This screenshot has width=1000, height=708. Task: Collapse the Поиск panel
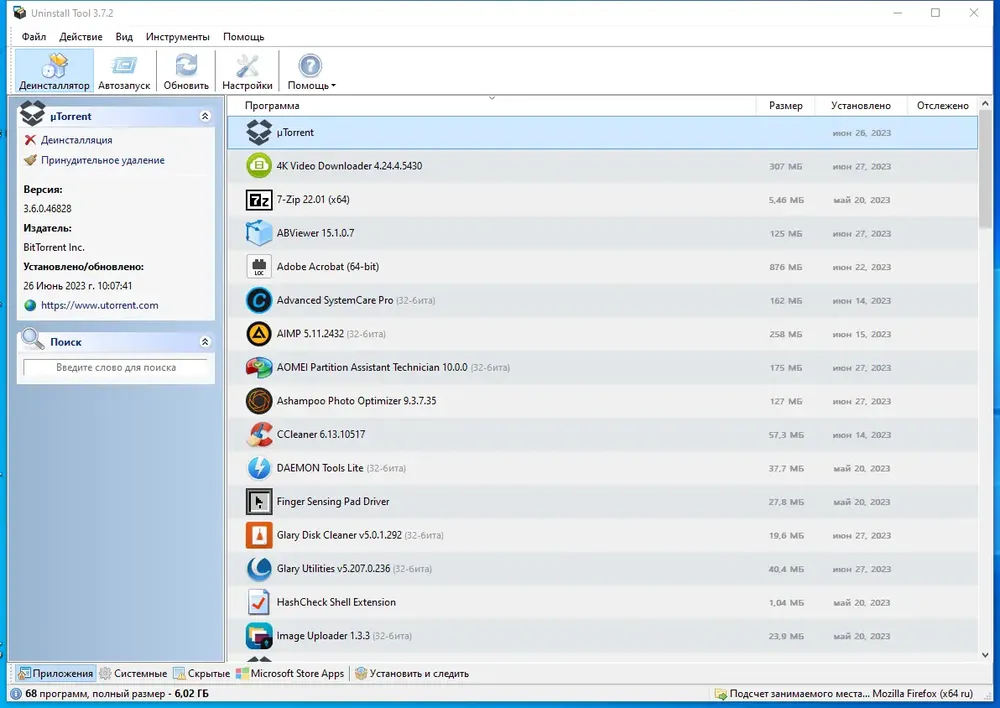click(205, 342)
